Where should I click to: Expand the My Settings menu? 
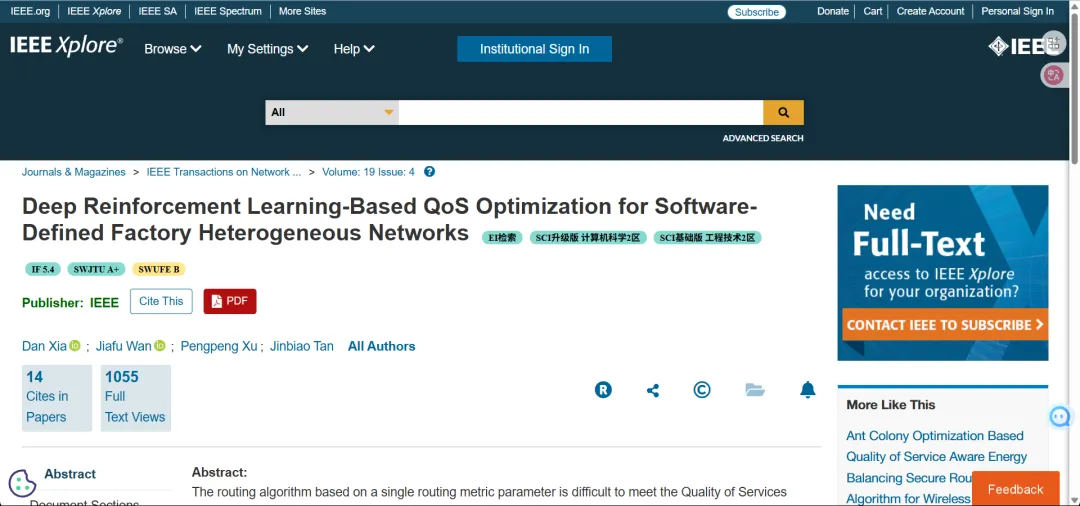pos(267,49)
